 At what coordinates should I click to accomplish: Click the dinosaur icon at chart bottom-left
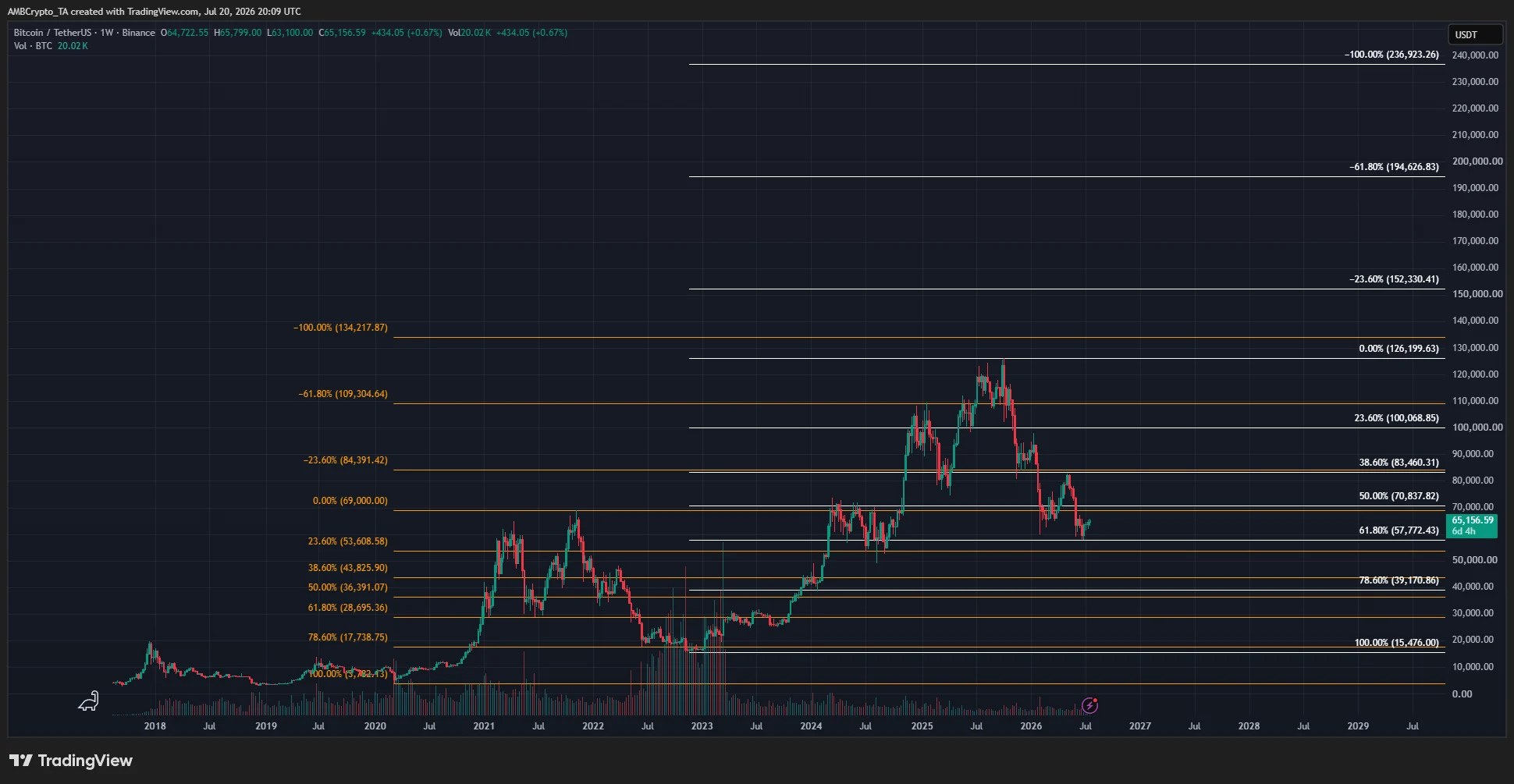point(88,701)
